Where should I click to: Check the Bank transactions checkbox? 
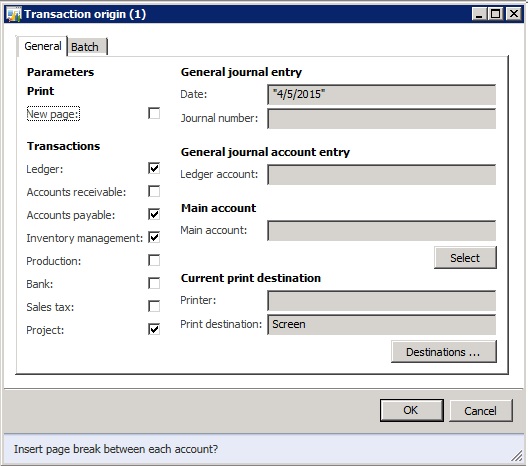tap(154, 283)
